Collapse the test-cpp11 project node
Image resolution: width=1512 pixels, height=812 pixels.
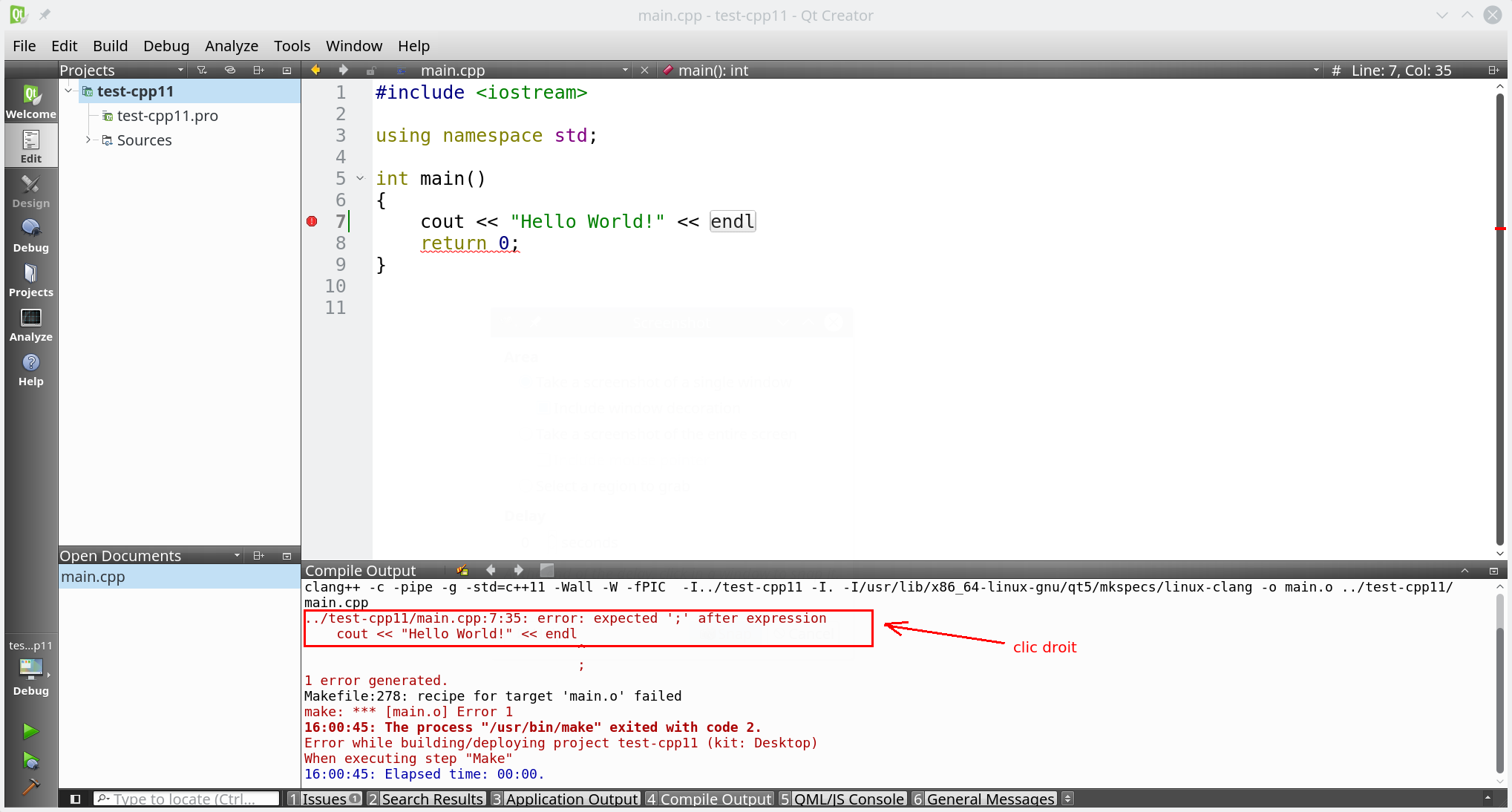(68, 91)
